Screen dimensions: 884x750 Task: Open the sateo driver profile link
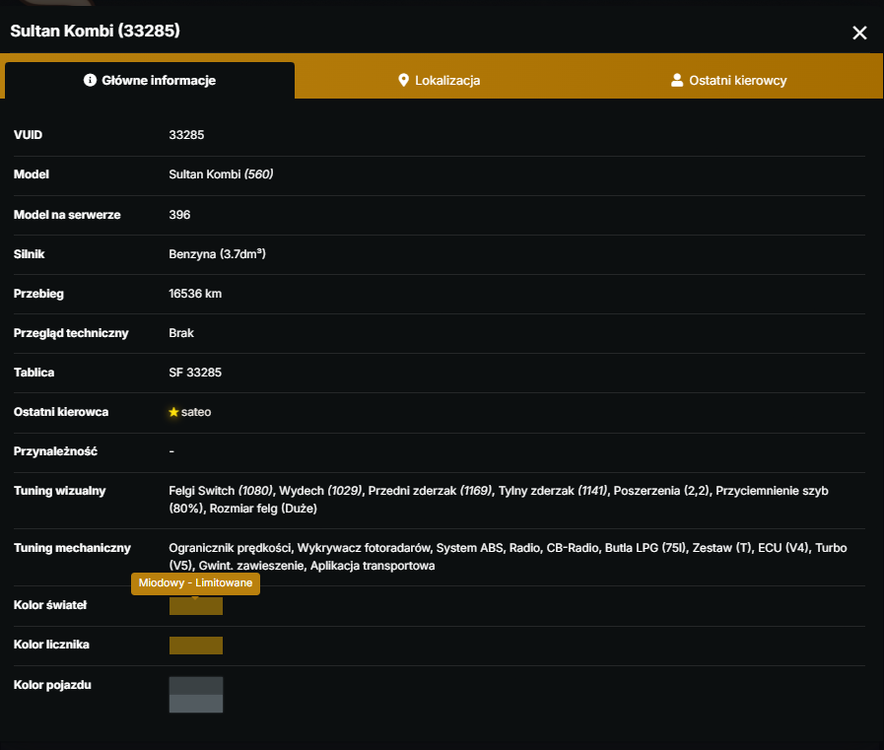[196, 412]
